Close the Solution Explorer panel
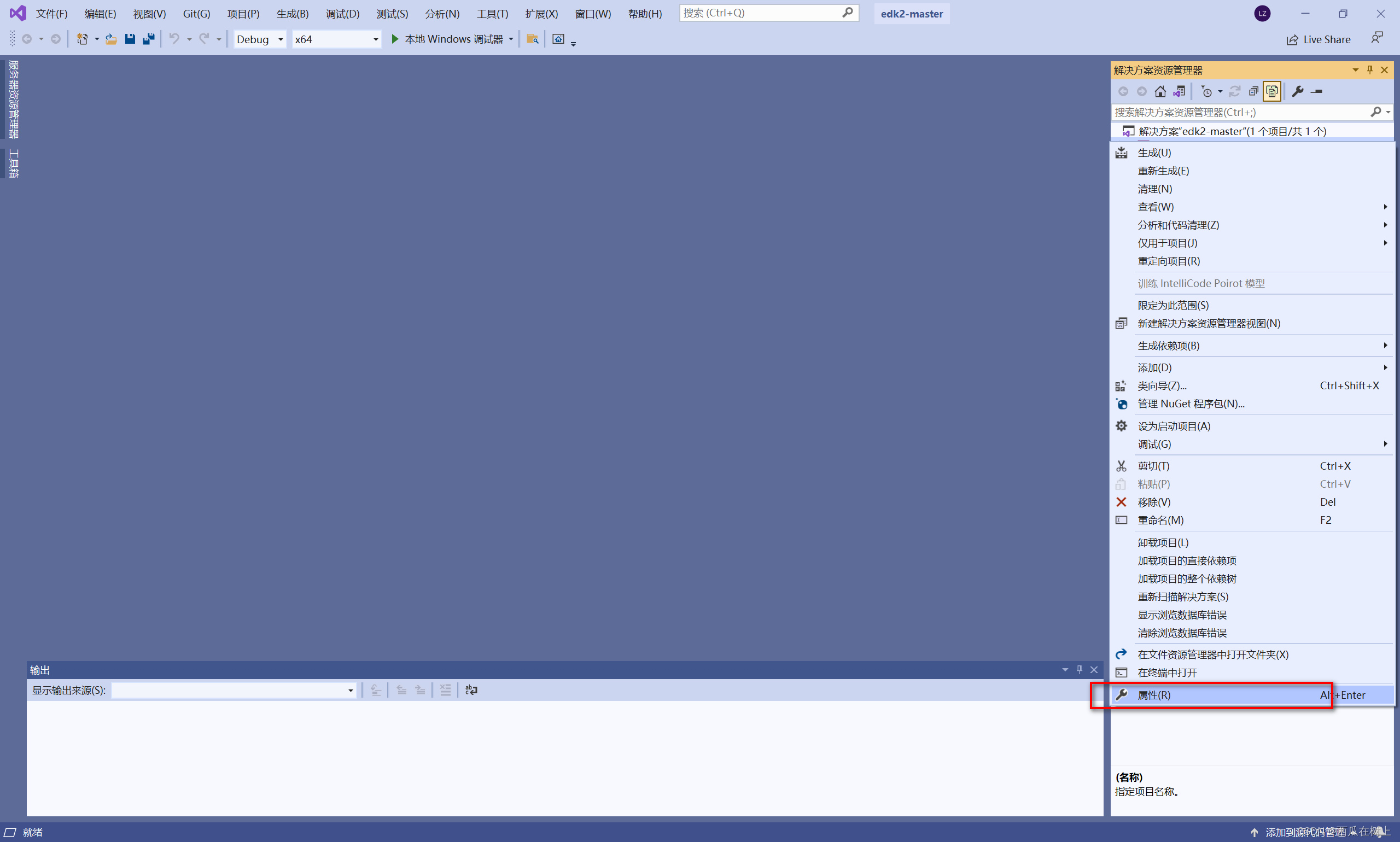 click(1385, 70)
